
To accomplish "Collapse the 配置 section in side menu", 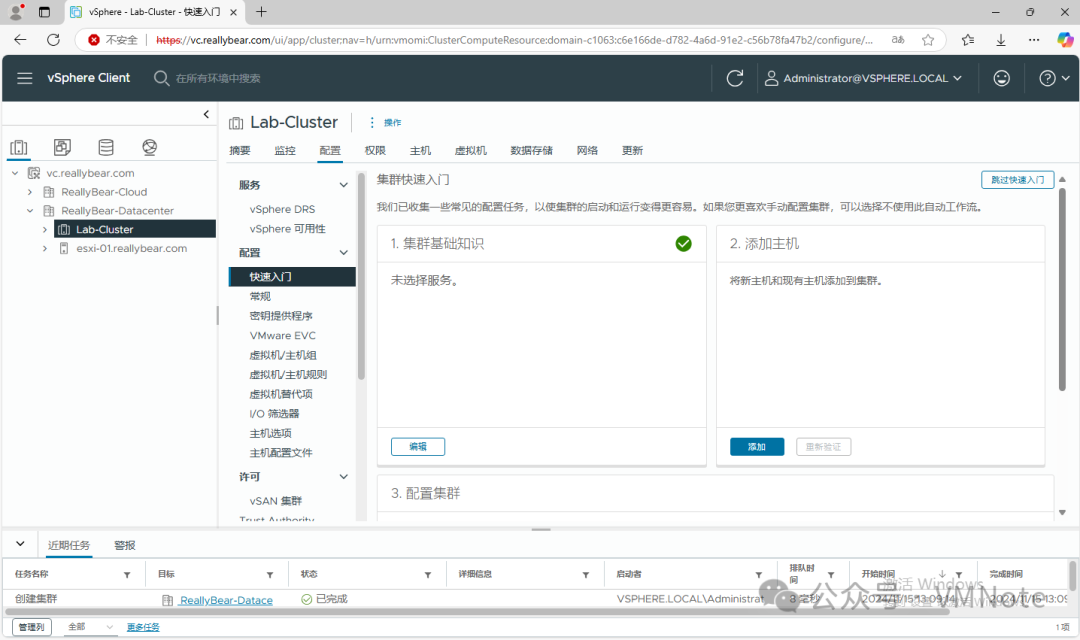I will click(343, 253).
